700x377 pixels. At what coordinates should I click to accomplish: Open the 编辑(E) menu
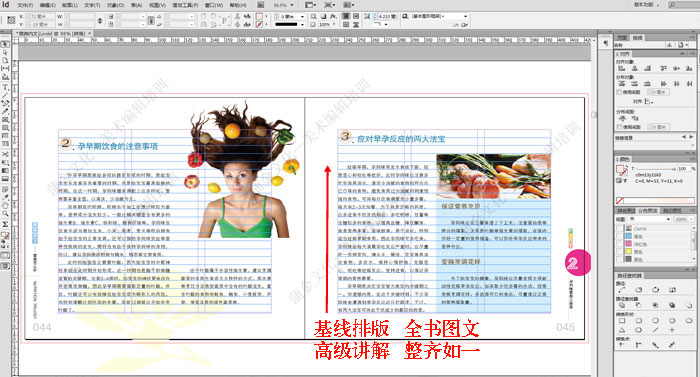[x=47, y=5]
